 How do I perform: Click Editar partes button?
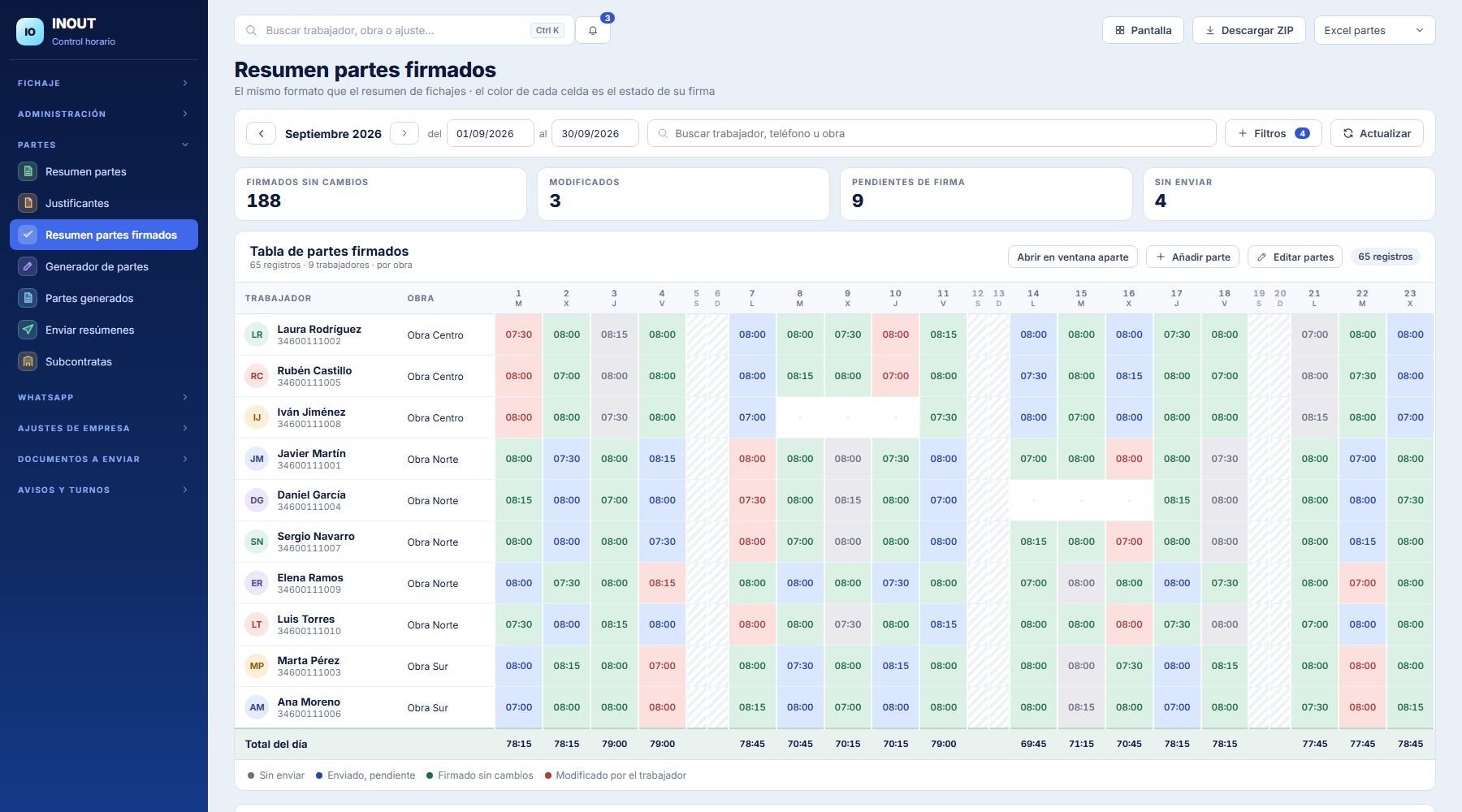click(1295, 257)
